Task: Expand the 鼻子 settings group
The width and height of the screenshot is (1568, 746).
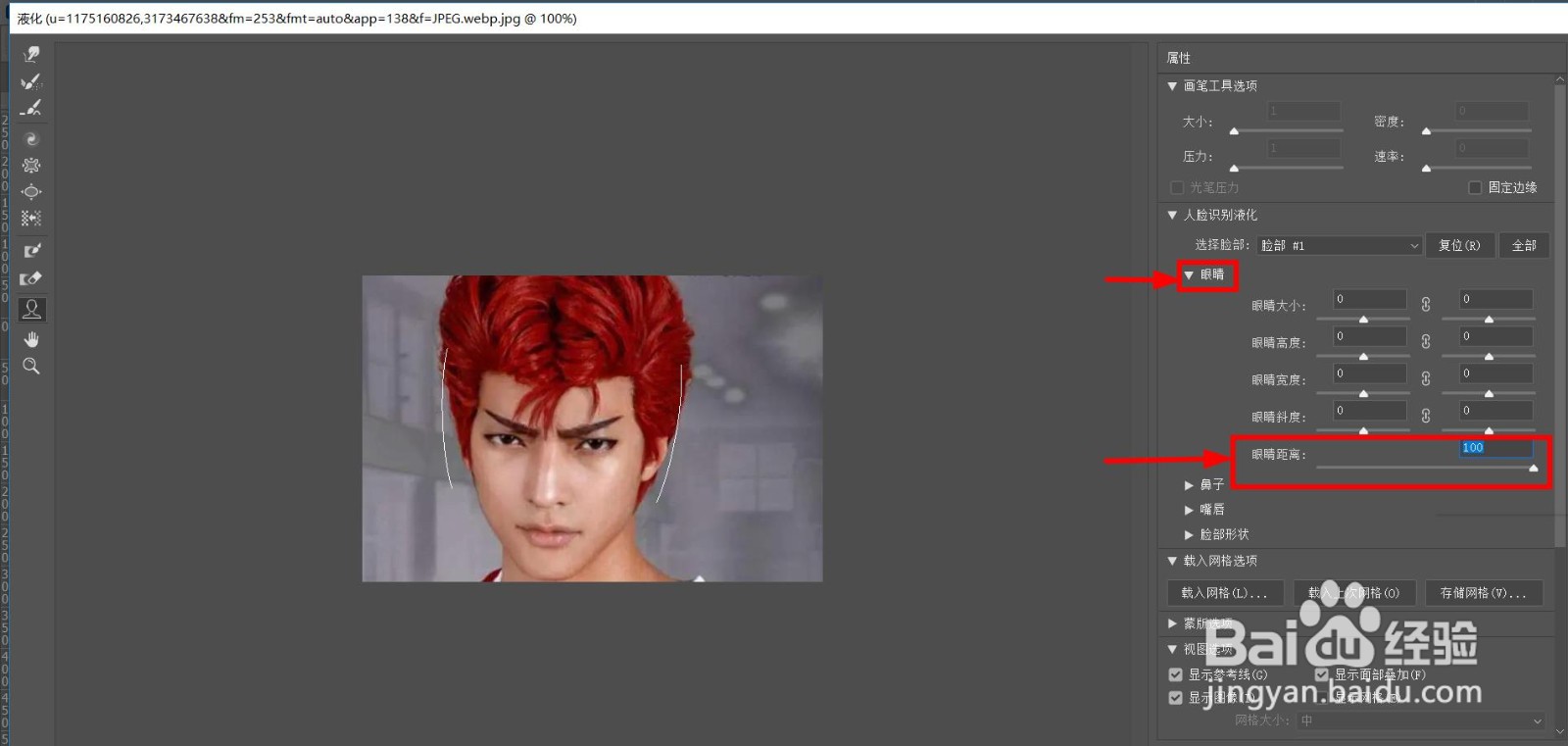Action: click(1189, 485)
